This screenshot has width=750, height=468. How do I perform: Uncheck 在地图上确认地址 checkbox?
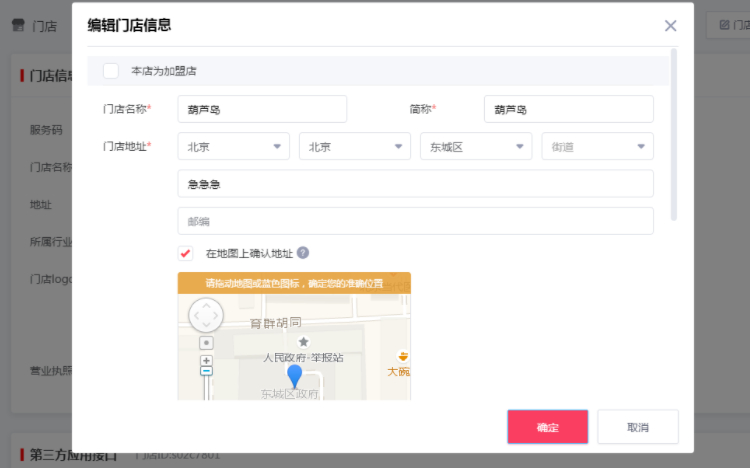click(x=185, y=253)
